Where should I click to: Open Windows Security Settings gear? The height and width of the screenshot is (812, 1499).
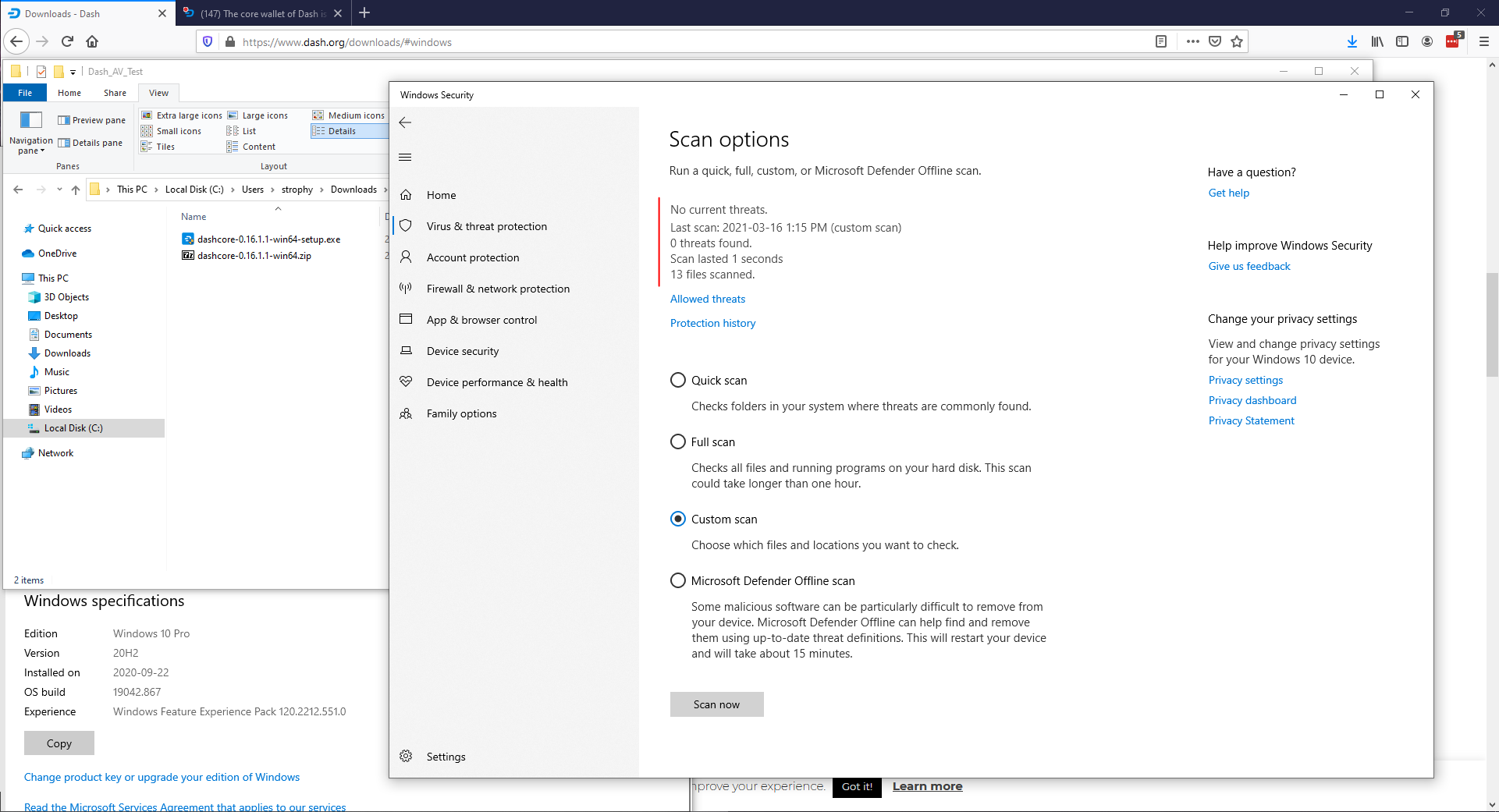tap(406, 757)
